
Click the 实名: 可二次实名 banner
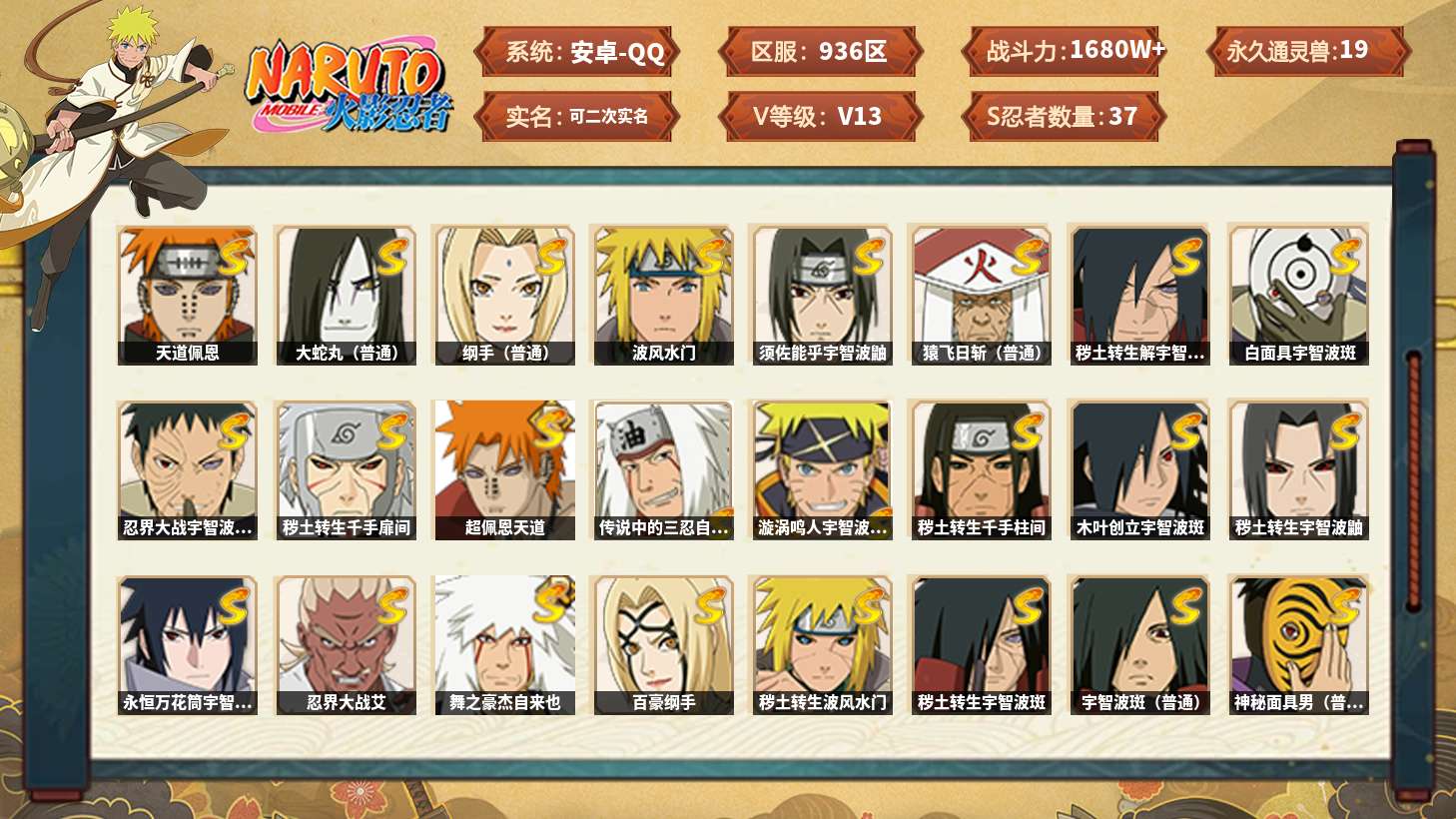coord(577,117)
